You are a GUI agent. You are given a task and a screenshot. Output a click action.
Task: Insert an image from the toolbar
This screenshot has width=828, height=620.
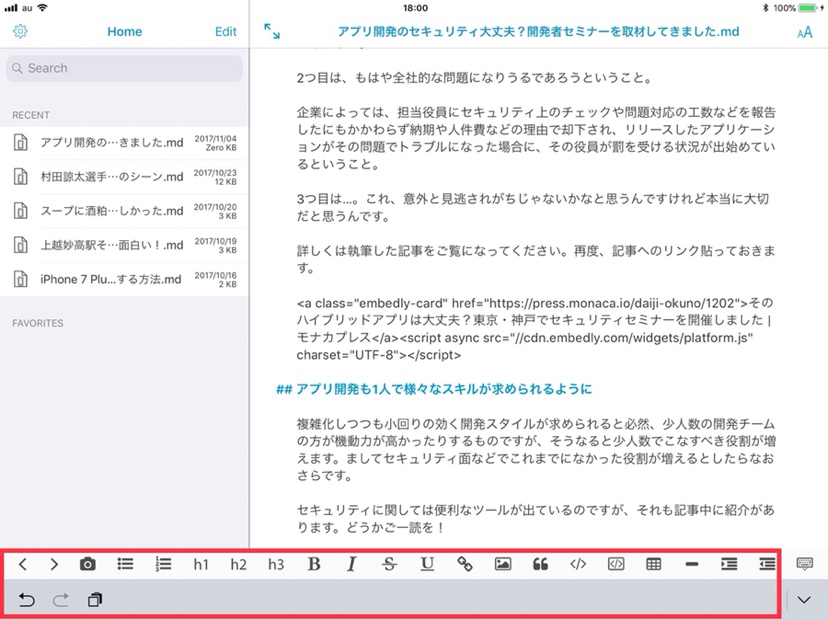pos(503,564)
